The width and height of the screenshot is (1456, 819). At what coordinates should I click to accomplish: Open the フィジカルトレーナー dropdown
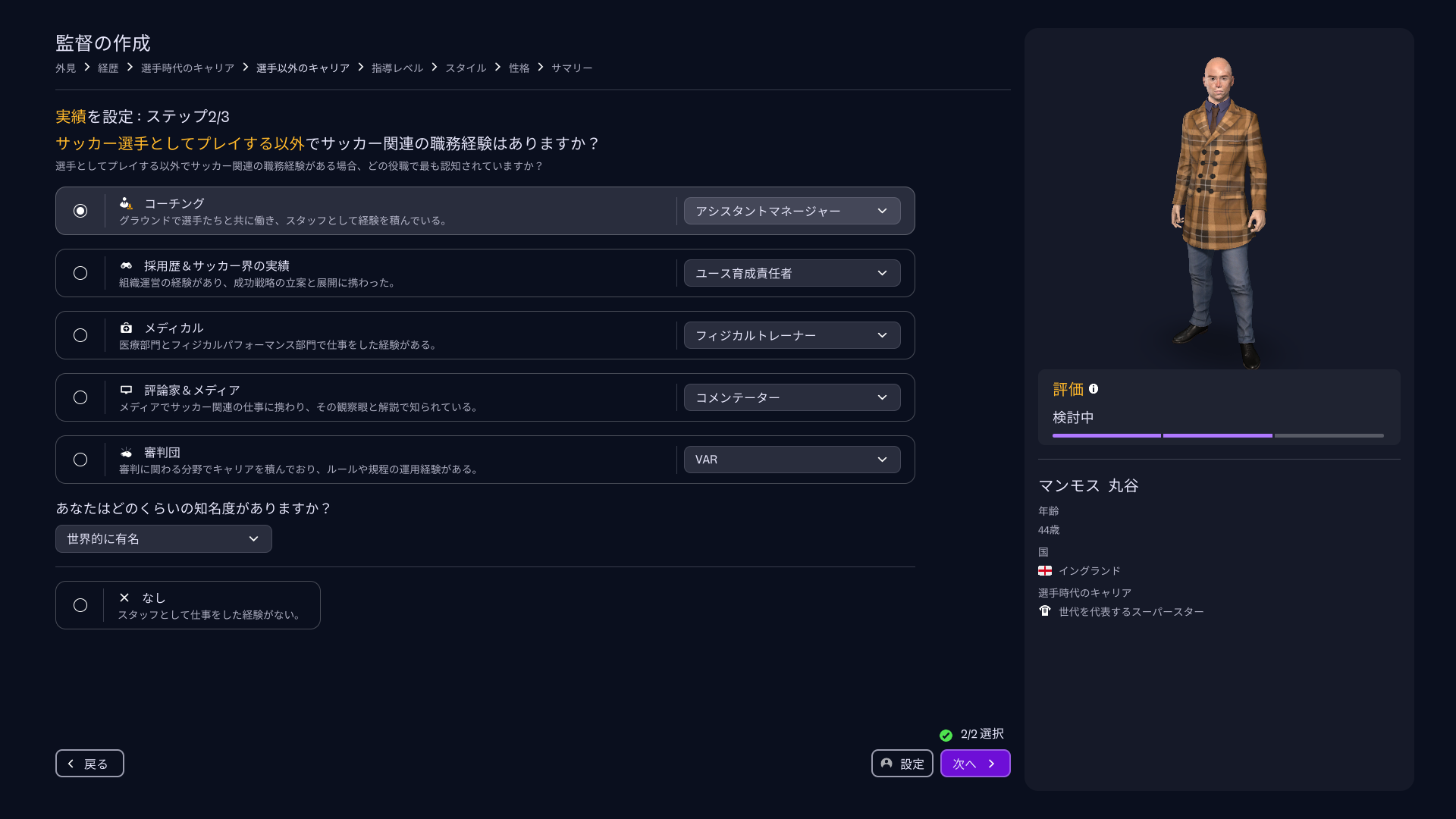point(792,335)
